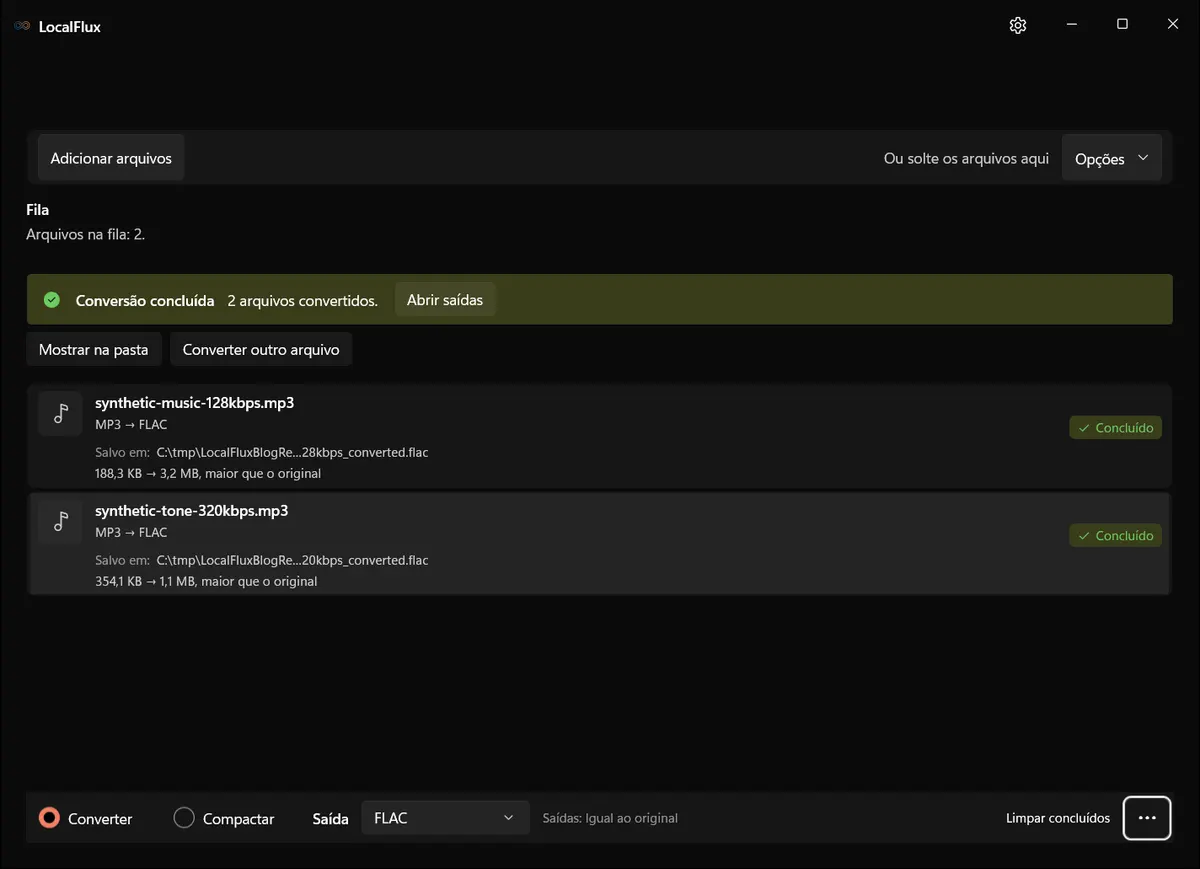
Task: Click the LocalFlux app logo icon
Action: (22, 26)
